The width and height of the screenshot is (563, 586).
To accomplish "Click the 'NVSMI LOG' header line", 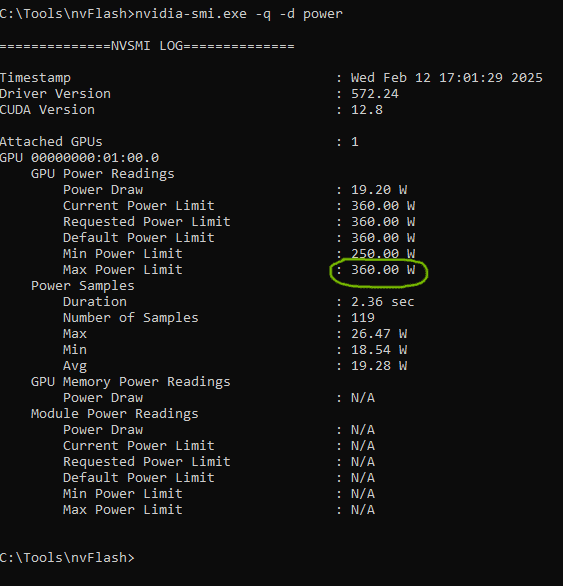I will point(147,46).
